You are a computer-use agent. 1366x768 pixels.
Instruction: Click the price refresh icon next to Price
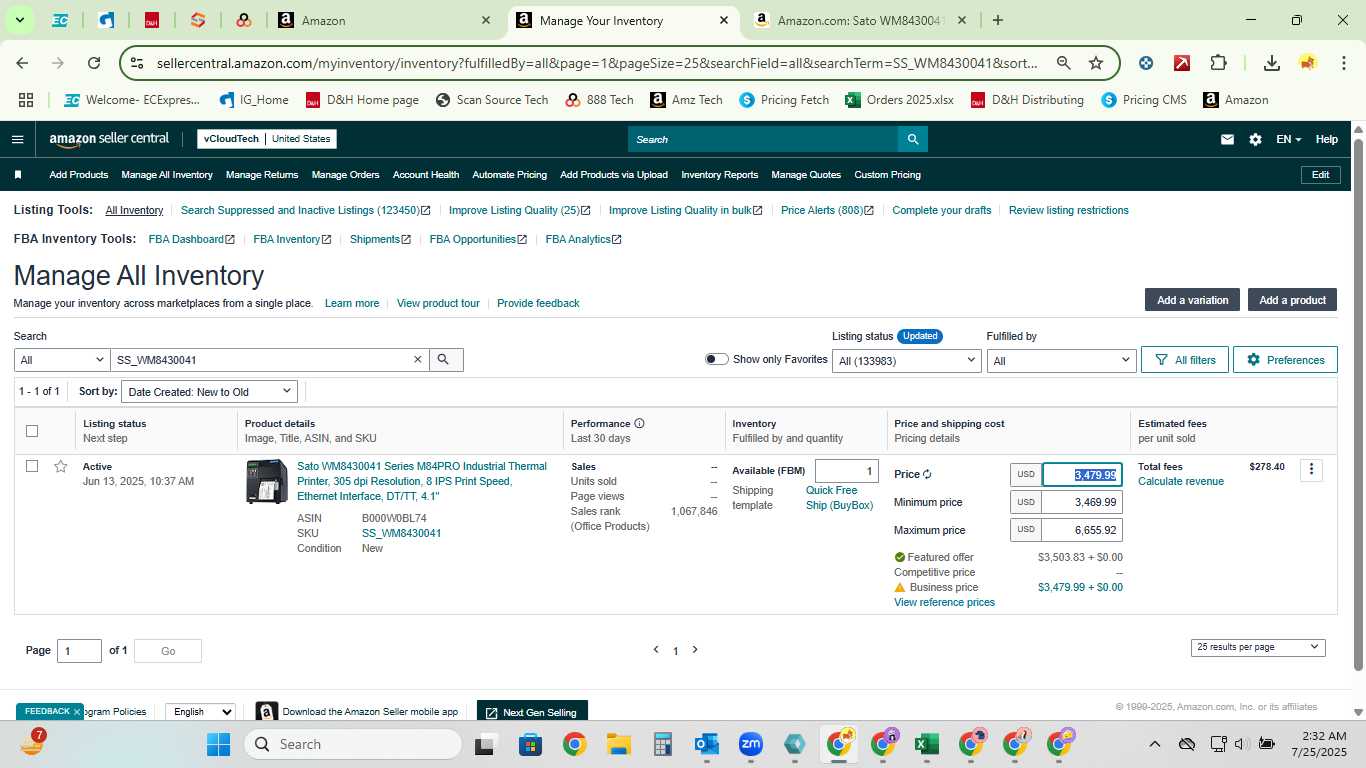pyautogui.click(x=927, y=474)
